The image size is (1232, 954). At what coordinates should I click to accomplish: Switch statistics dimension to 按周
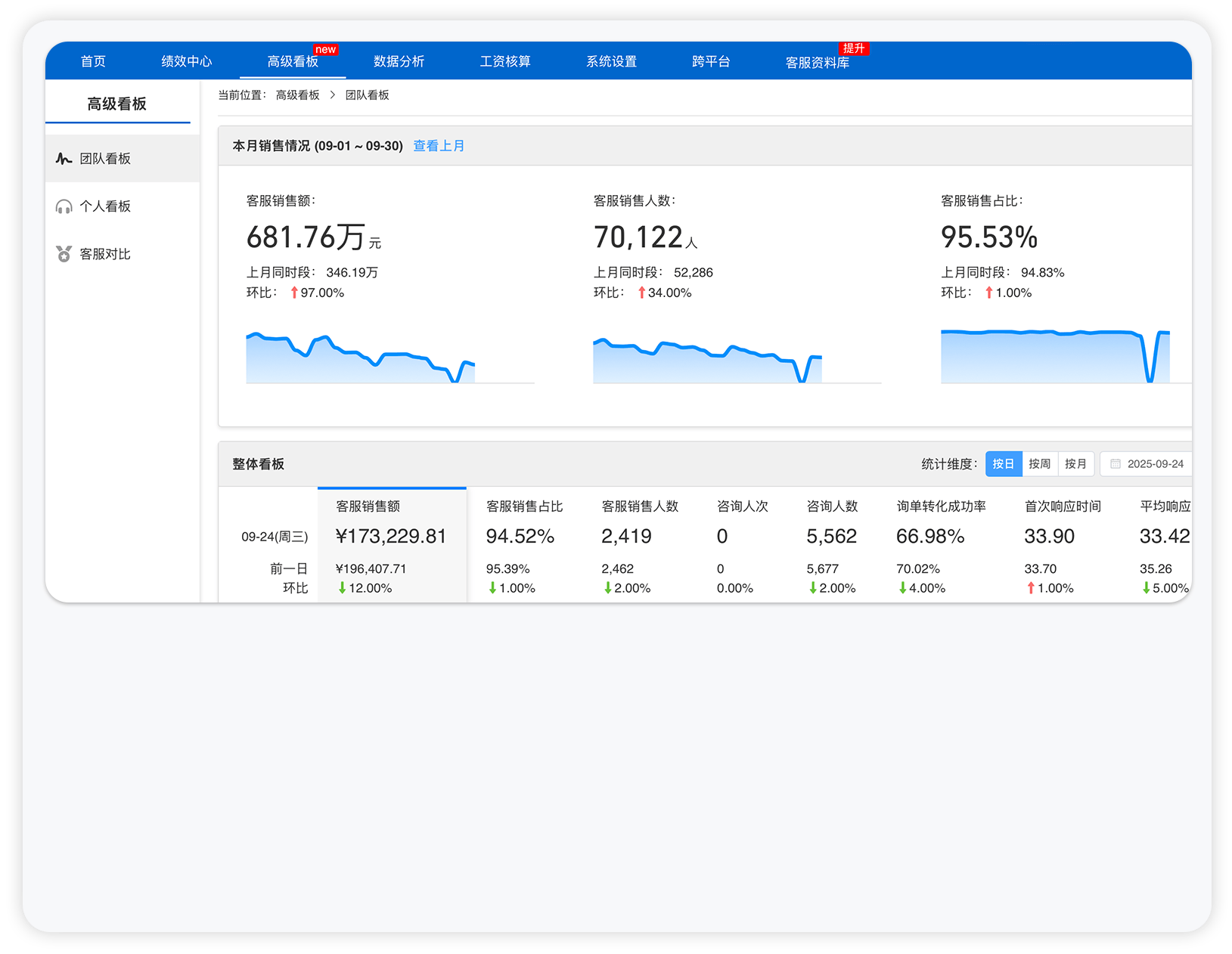coord(1039,464)
